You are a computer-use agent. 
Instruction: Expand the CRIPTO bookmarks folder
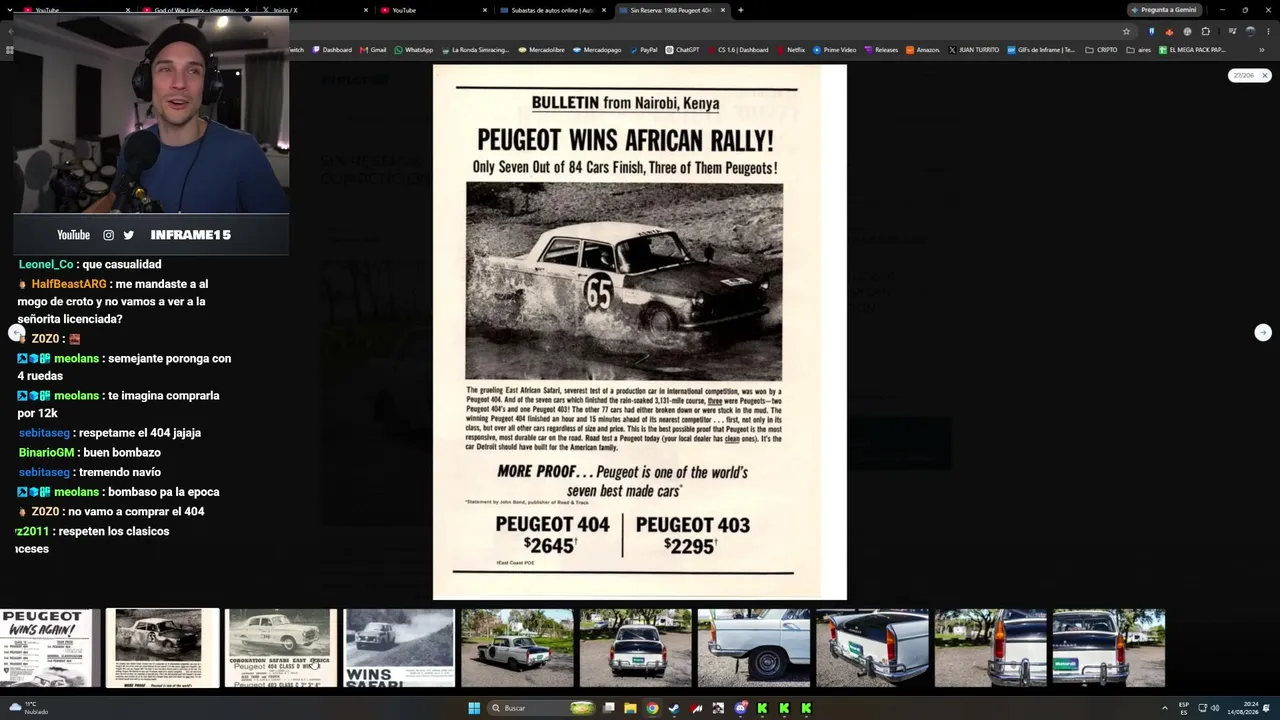click(1101, 50)
